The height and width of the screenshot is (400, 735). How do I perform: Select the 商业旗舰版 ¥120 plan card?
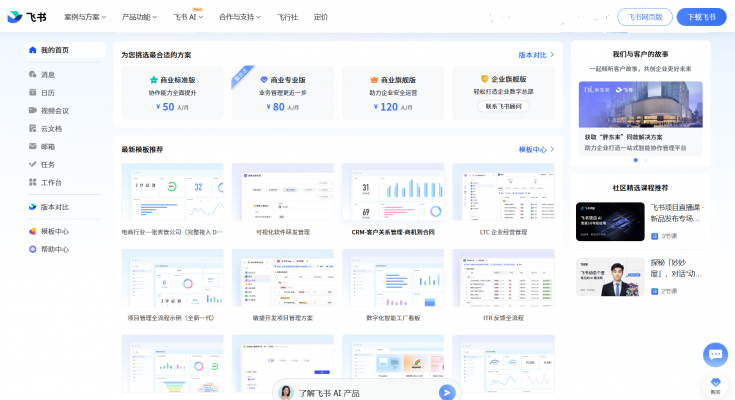[393, 93]
